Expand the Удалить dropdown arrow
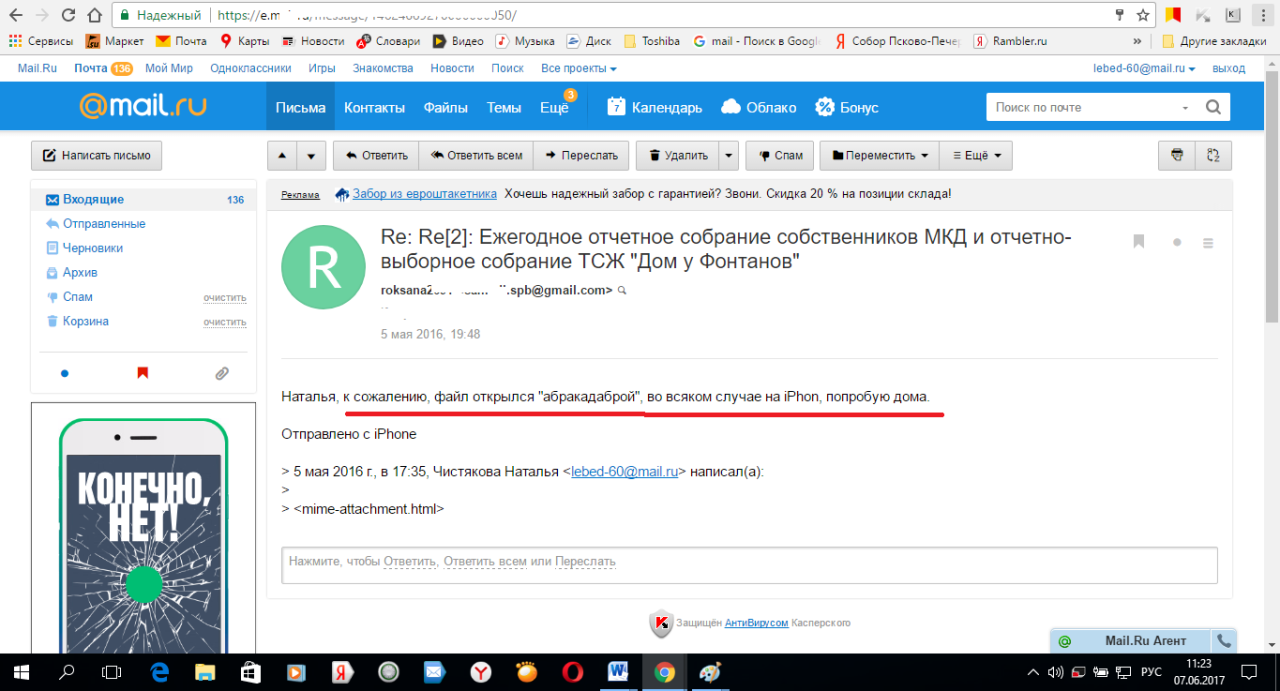The width and height of the screenshot is (1280, 691). tap(729, 156)
